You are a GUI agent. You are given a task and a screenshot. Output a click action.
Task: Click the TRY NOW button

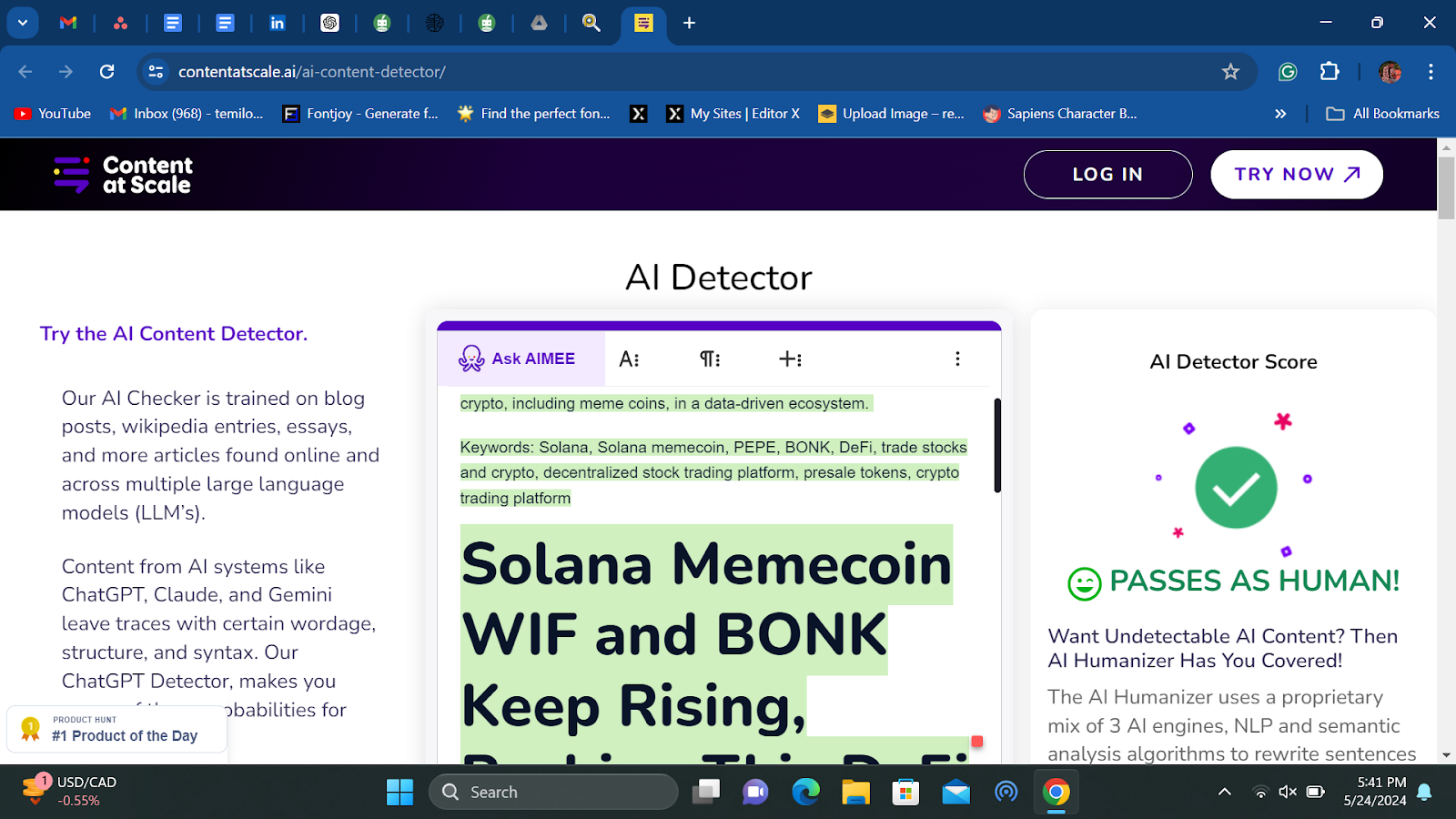[1297, 175]
